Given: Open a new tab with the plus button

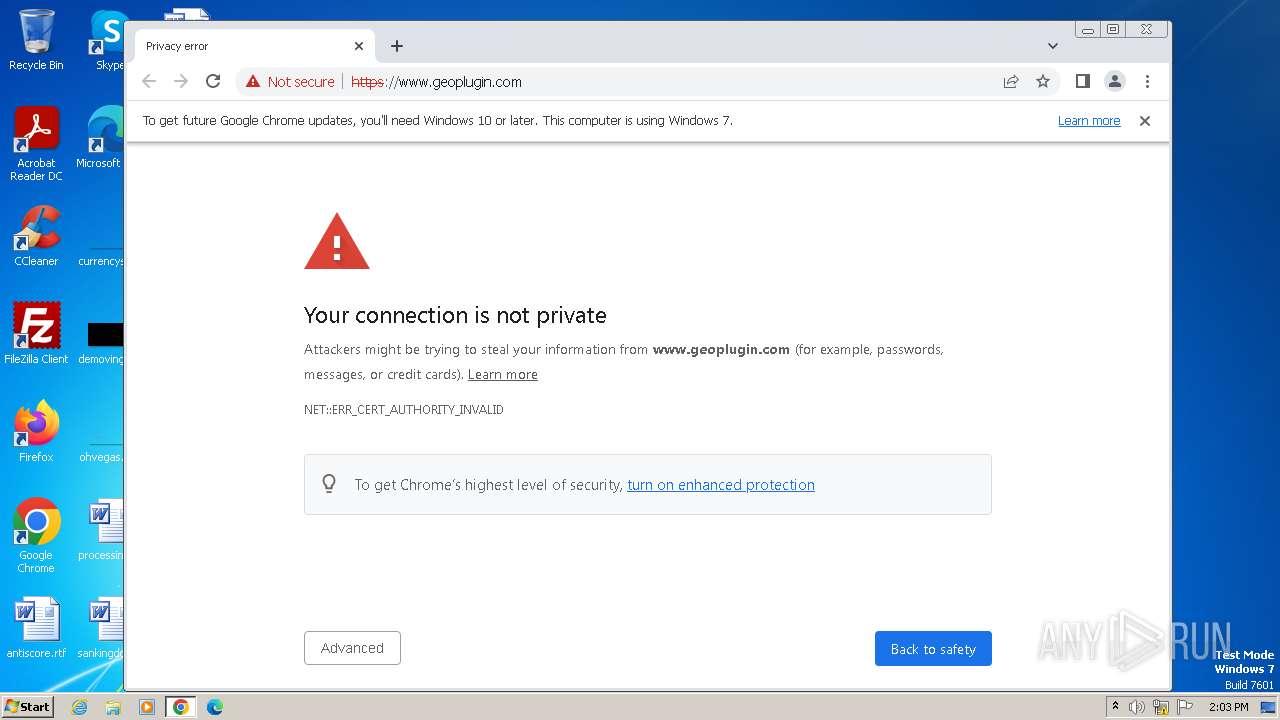Looking at the screenshot, I should pos(397,46).
